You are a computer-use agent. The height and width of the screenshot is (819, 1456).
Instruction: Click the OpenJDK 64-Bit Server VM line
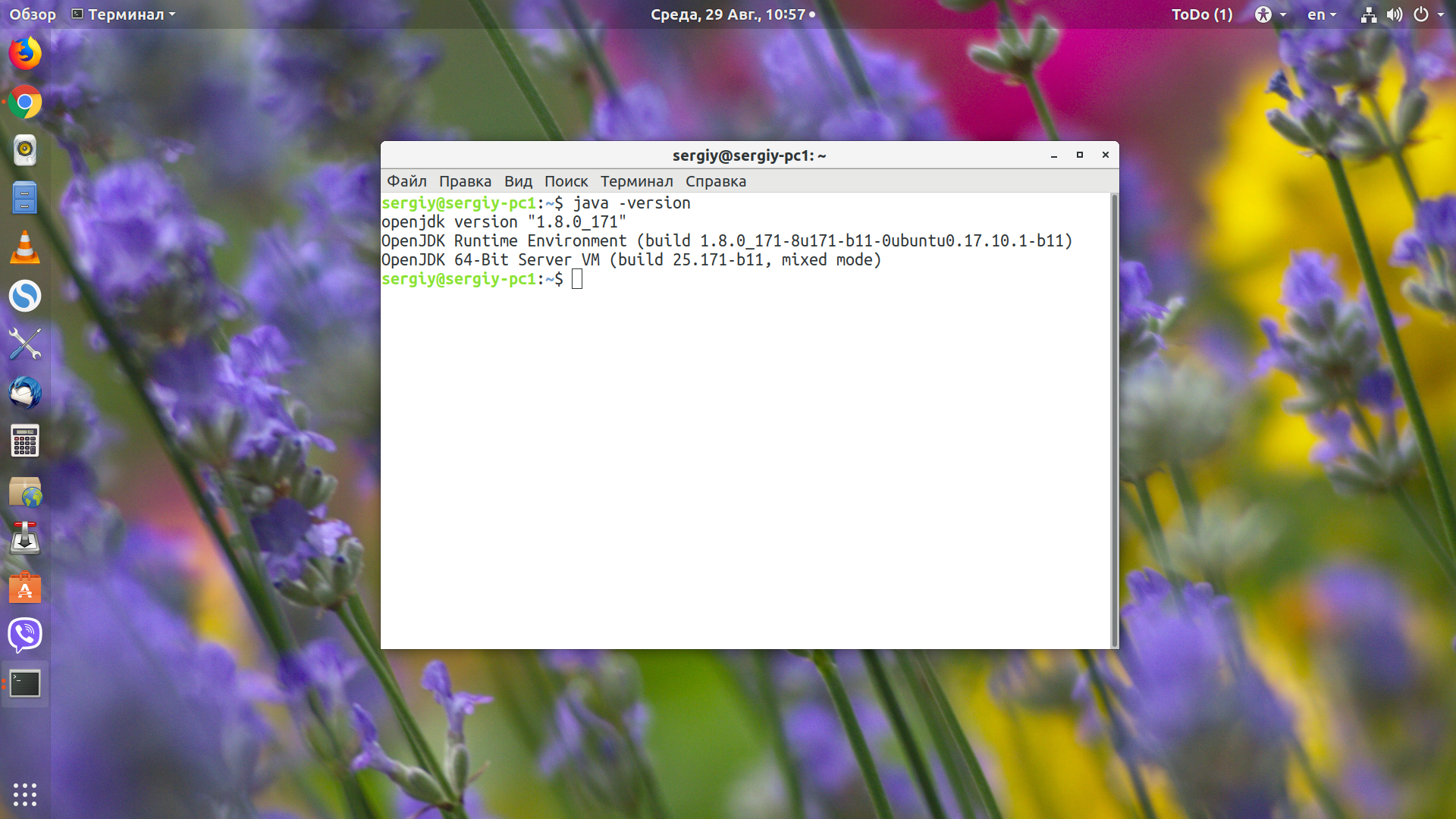pos(631,260)
